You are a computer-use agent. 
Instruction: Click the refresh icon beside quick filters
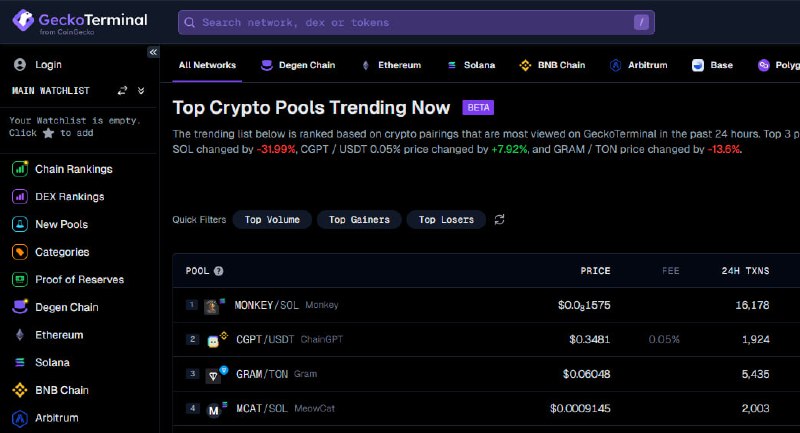(499, 219)
